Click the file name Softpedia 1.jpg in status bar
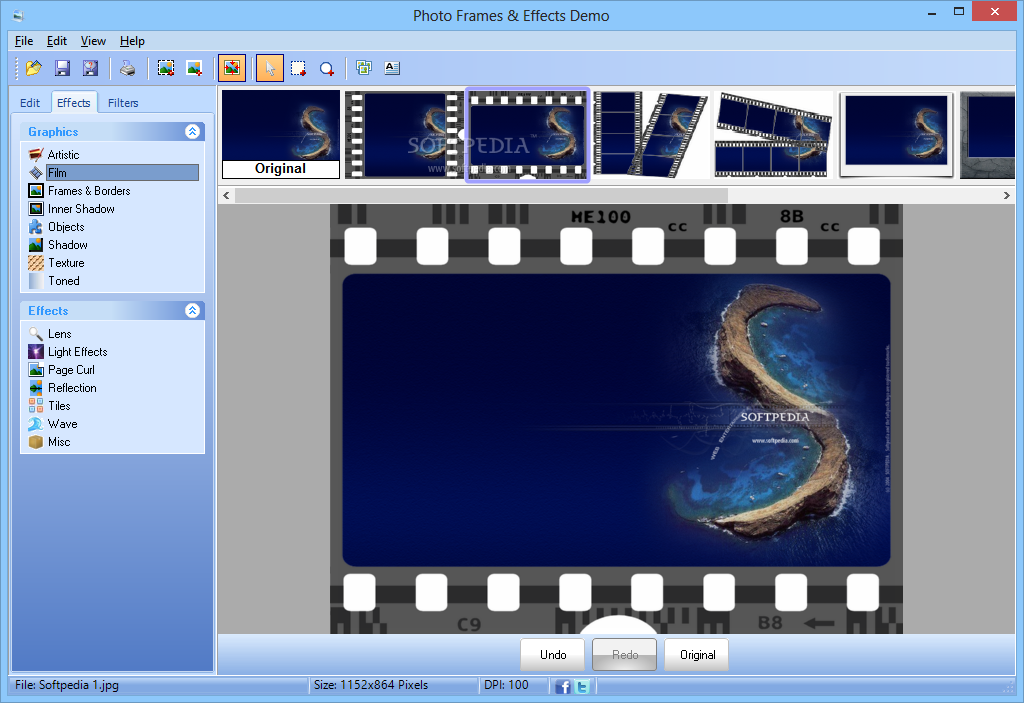The height and width of the screenshot is (703, 1024). coord(79,685)
